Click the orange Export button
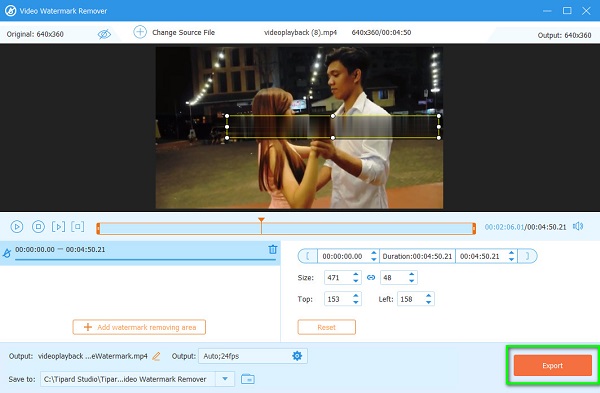Screen dimensions: 600x393 [553, 365]
